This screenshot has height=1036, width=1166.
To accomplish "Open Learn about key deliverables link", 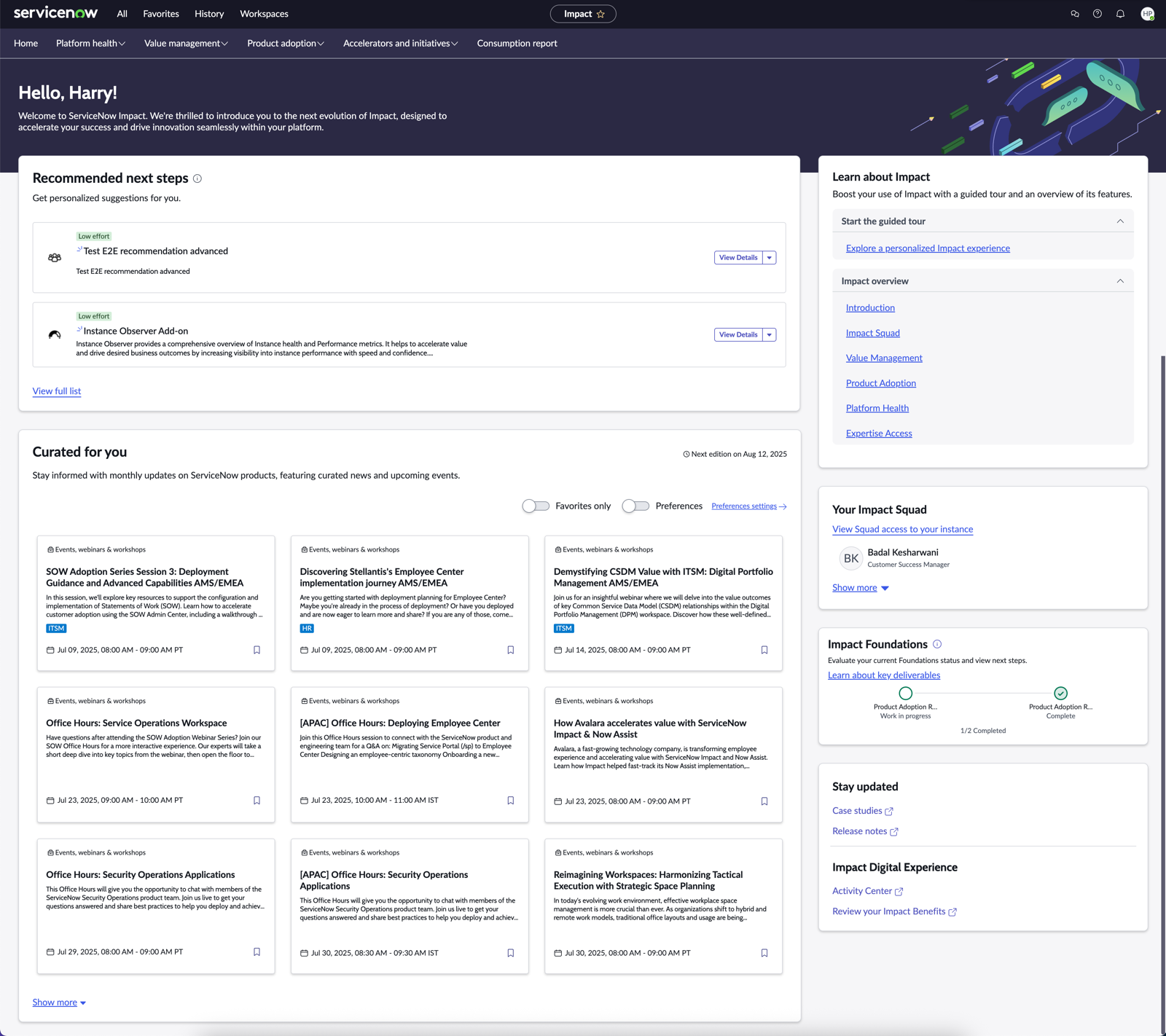I will (884, 675).
